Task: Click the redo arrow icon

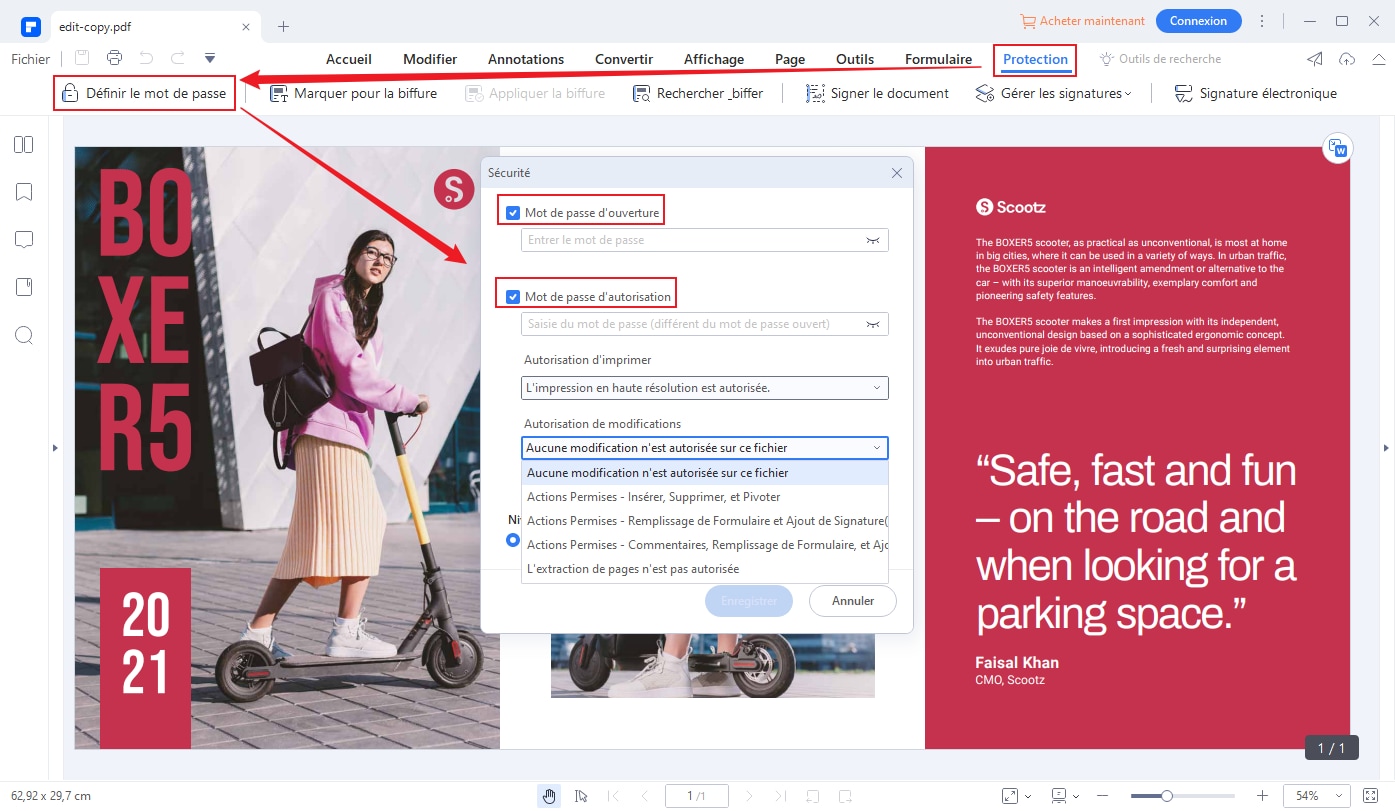Action: click(x=178, y=59)
